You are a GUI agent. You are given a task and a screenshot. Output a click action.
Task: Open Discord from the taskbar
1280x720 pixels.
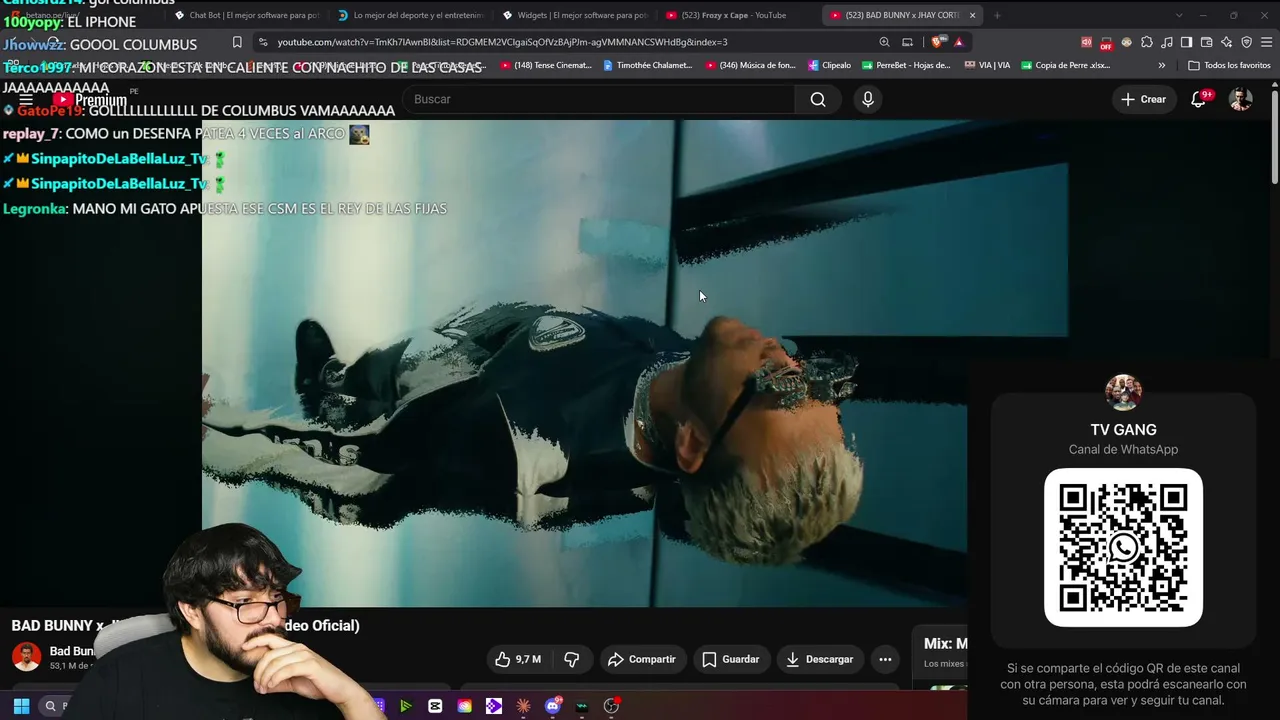(x=553, y=706)
